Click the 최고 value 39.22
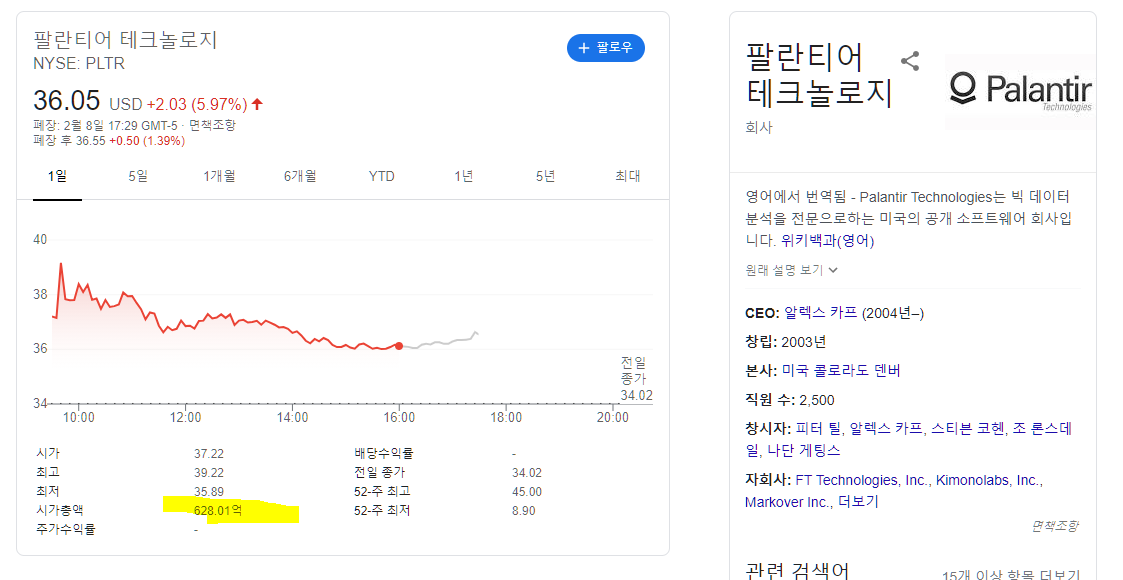This screenshot has height=580, width=1123. point(208,473)
